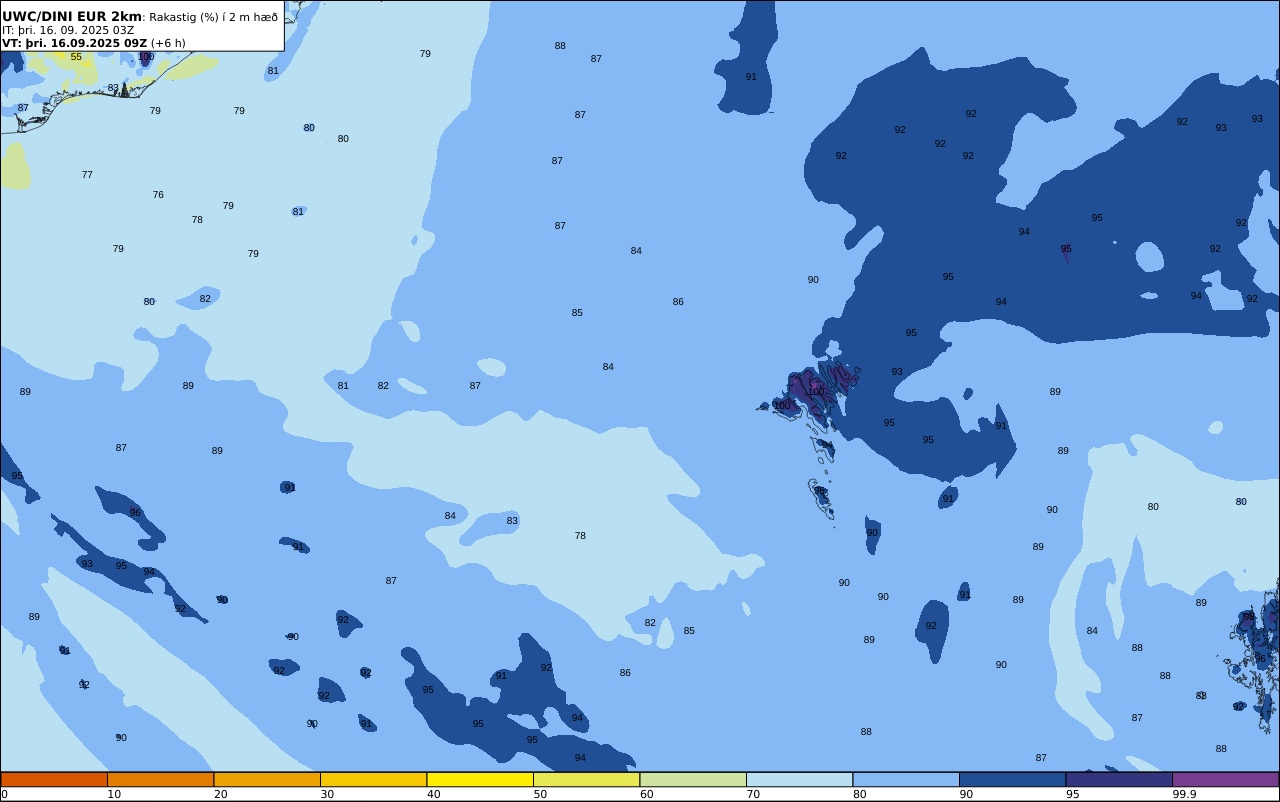This screenshot has height=802, width=1280.
Task: Select the bright yellow 40–50 legend swatch
Action: pos(480,779)
